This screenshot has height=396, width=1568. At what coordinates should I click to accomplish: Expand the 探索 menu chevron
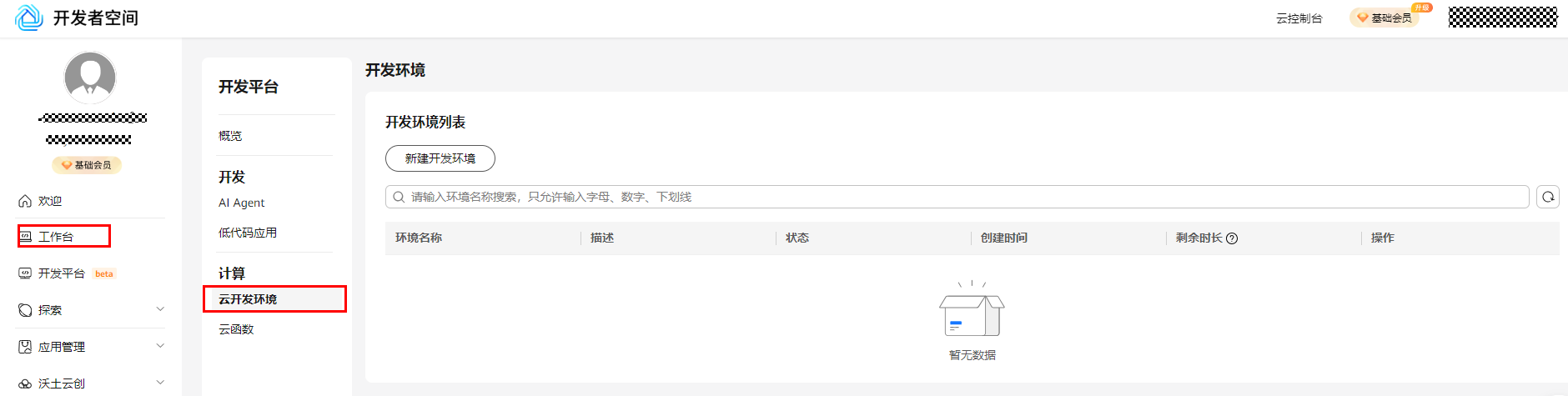160,309
